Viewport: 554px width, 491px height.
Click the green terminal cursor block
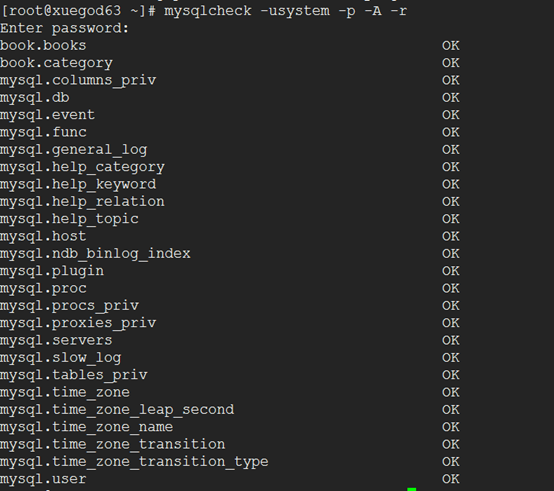412,489
